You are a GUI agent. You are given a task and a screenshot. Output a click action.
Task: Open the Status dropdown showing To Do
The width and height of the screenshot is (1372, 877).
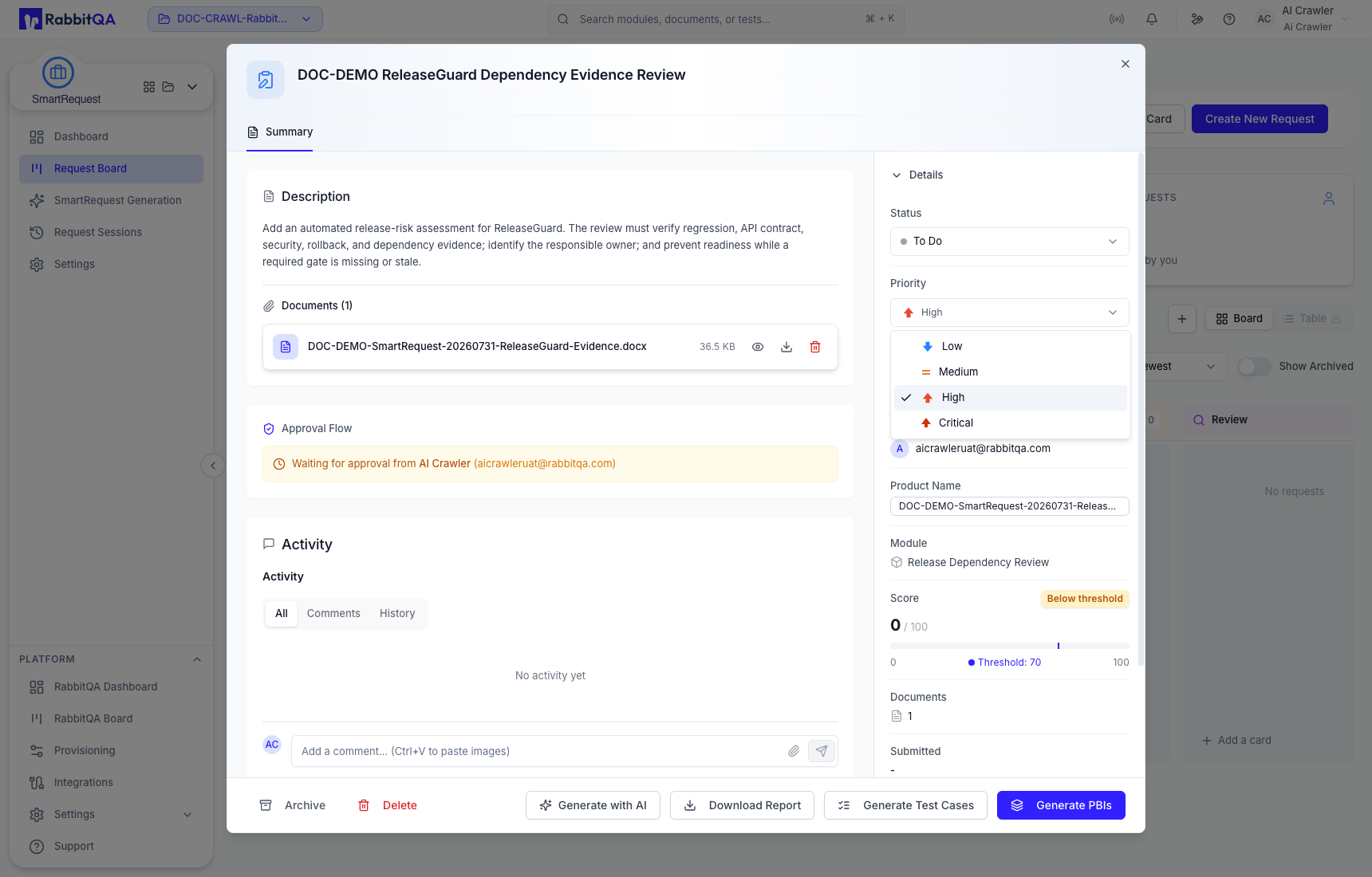[x=1010, y=242]
